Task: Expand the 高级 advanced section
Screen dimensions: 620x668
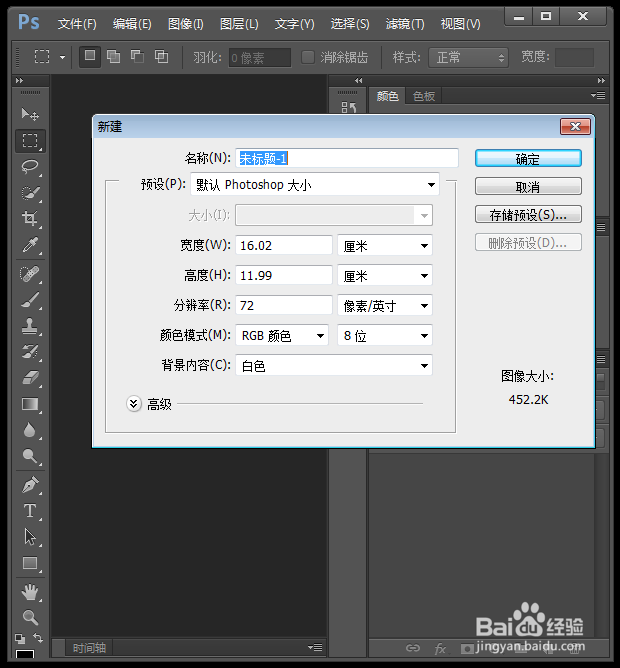Action: click(134, 403)
